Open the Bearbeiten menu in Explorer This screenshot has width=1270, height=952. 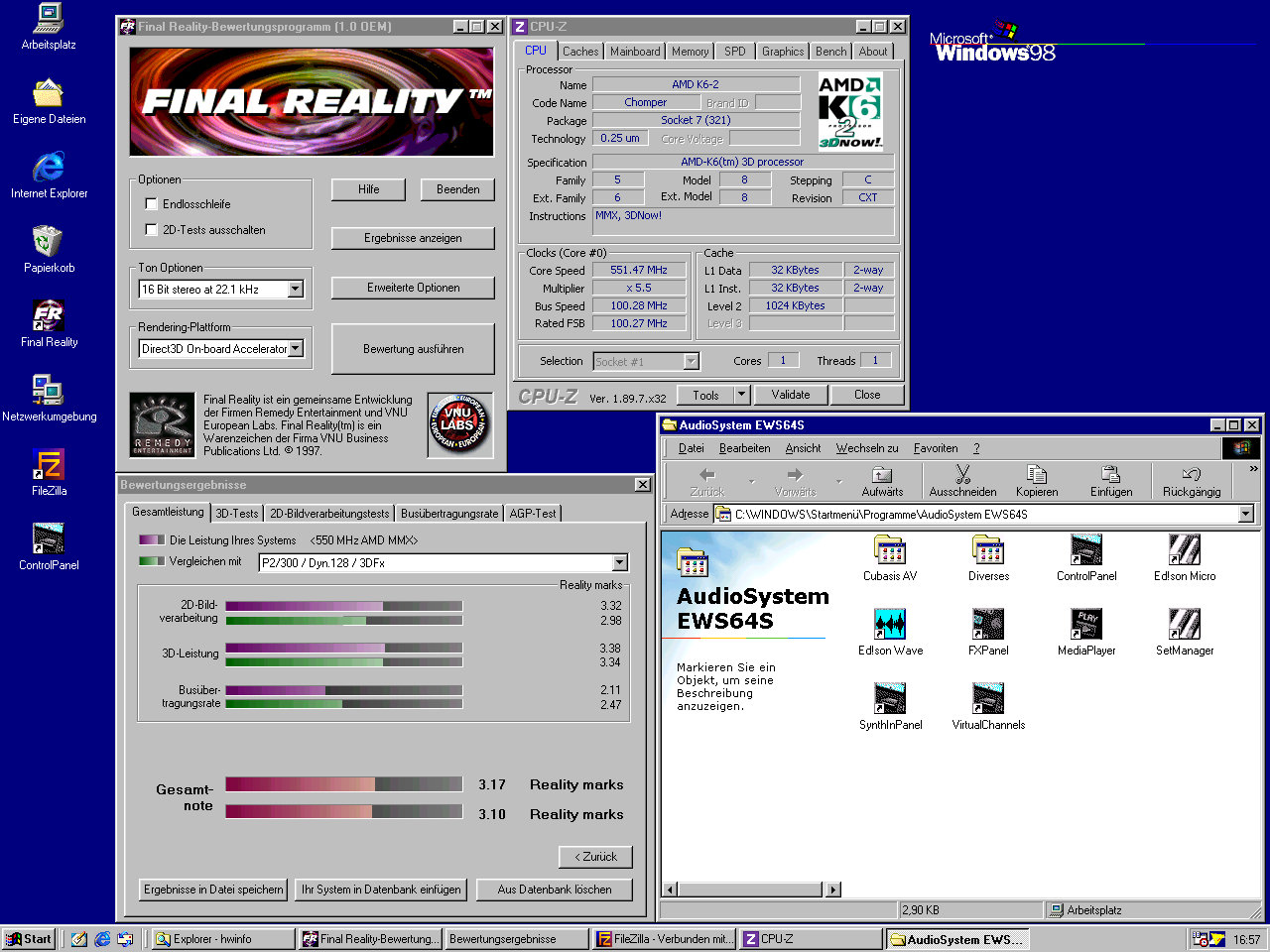[x=744, y=448]
